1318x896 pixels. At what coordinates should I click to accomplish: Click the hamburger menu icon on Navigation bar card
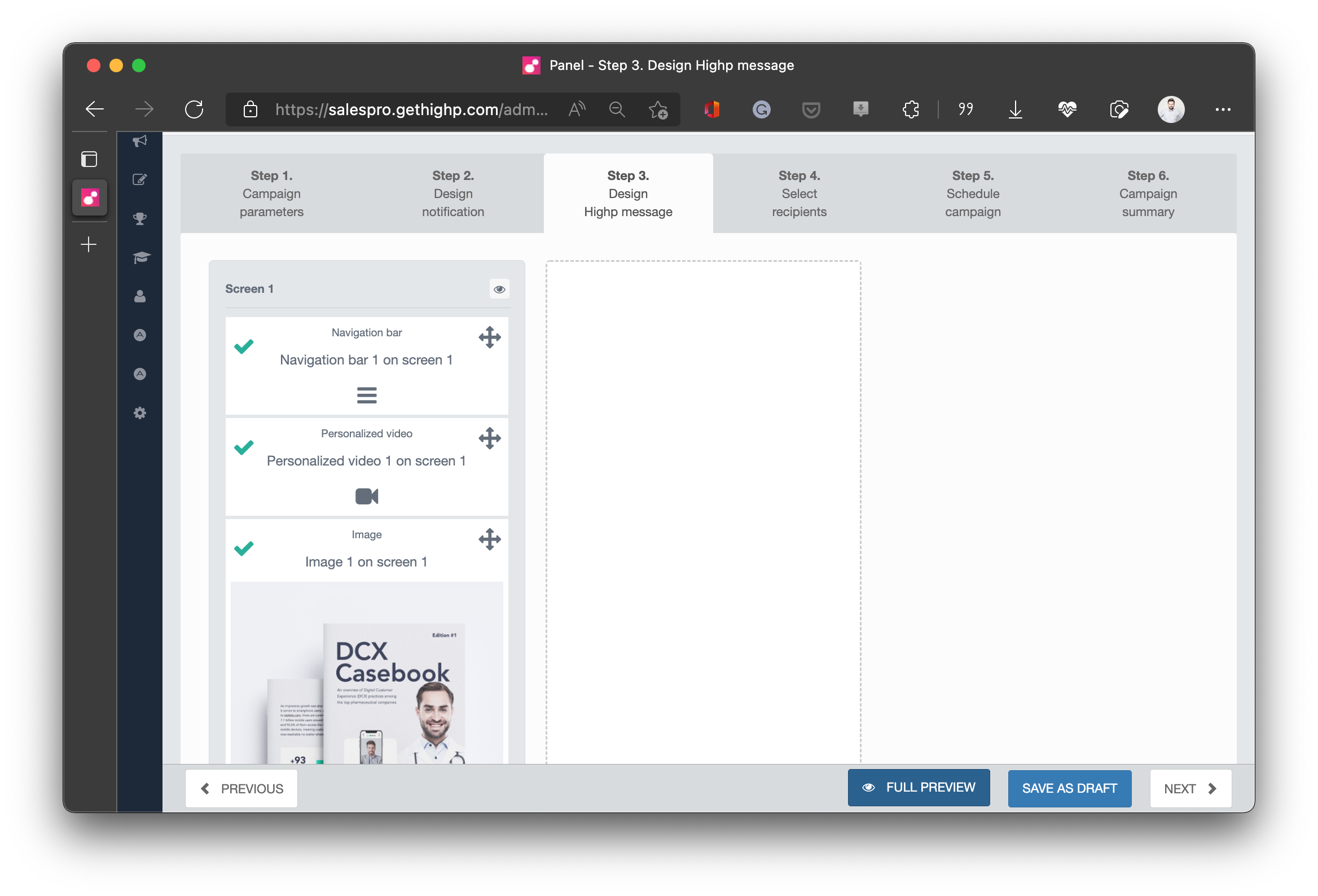coord(366,396)
